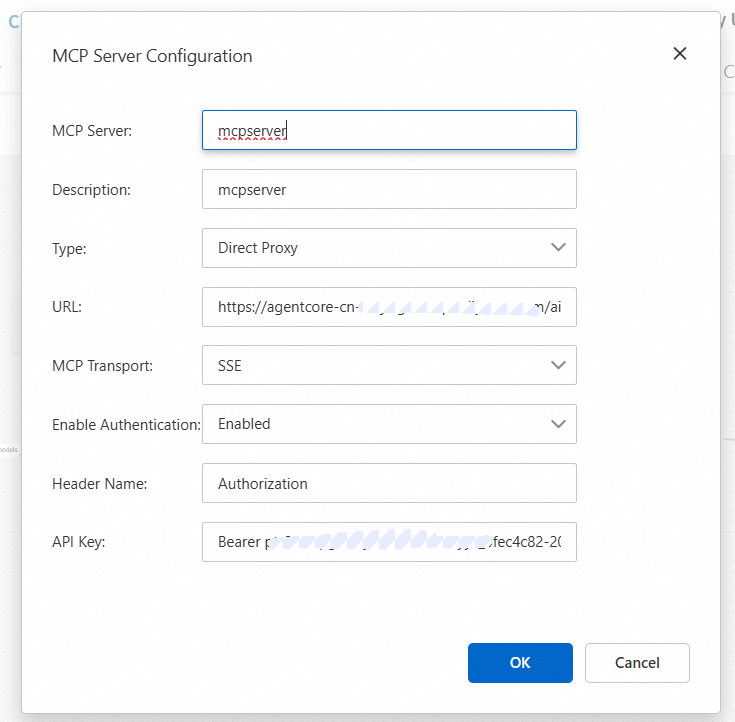The height and width of the screenshot is (722, 735).
Task: Click the MCP Transport label
Action: (x=103, y=366)
